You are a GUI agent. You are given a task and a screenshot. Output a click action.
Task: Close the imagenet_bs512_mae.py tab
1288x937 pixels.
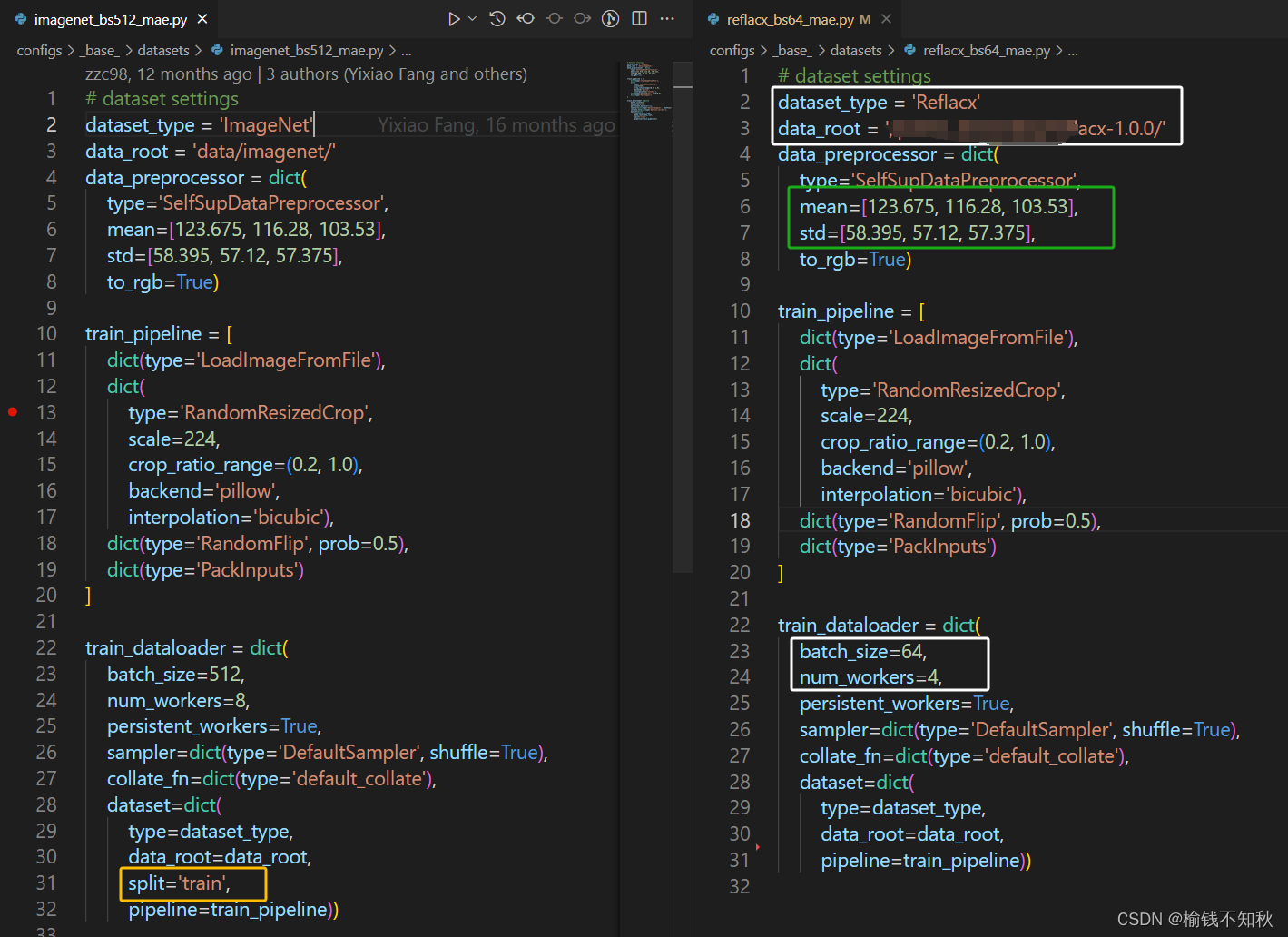[x=202, y=19]
